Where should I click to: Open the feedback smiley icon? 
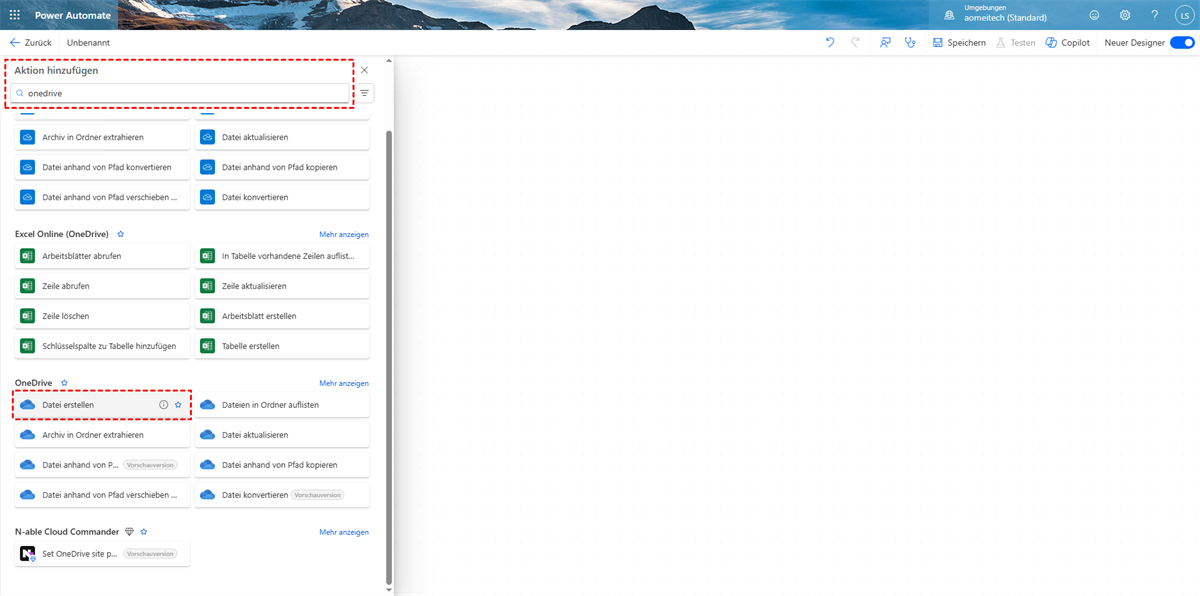pos(1094,15)
